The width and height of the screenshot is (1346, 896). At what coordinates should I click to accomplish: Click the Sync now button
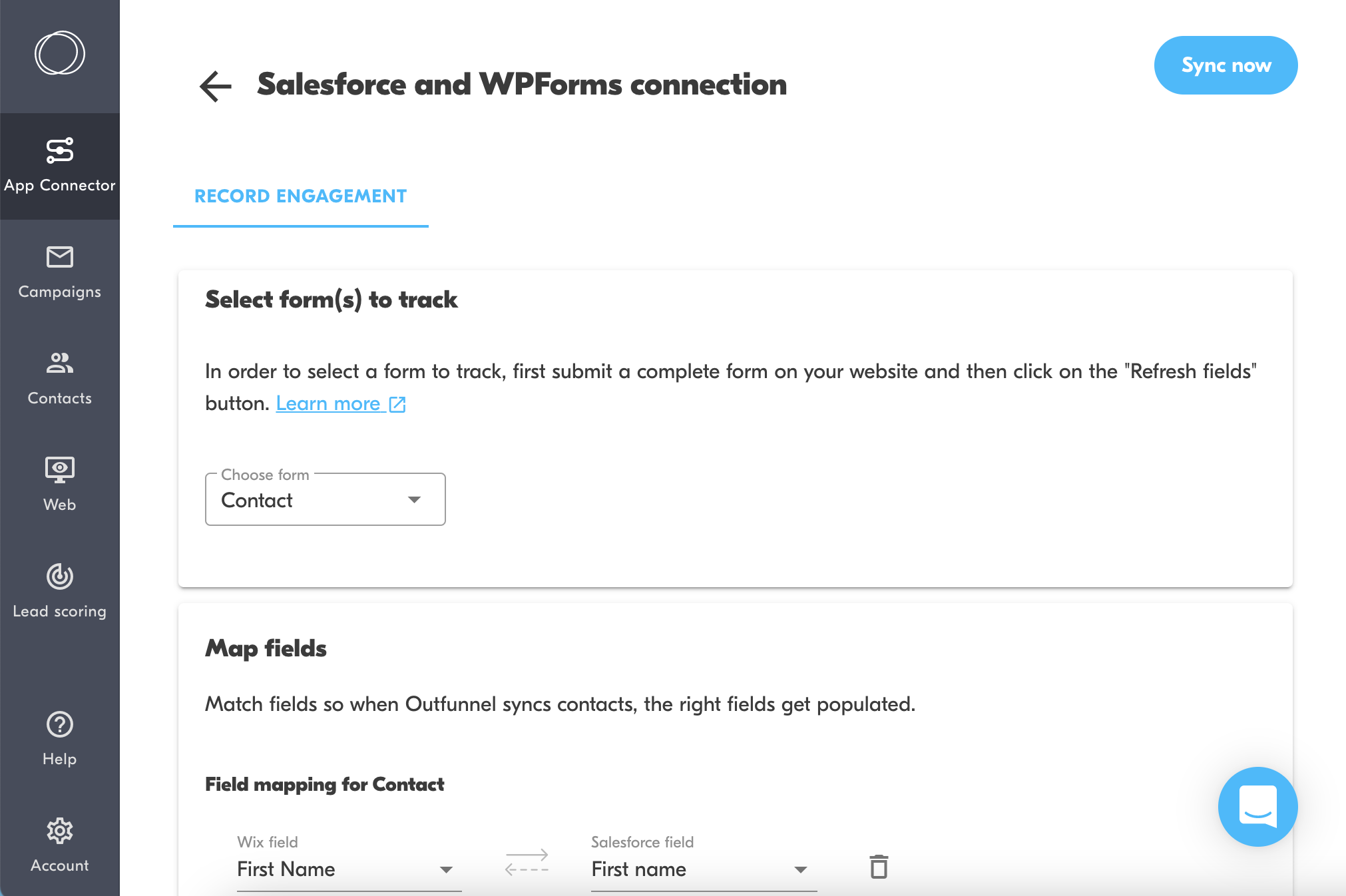1226,65
